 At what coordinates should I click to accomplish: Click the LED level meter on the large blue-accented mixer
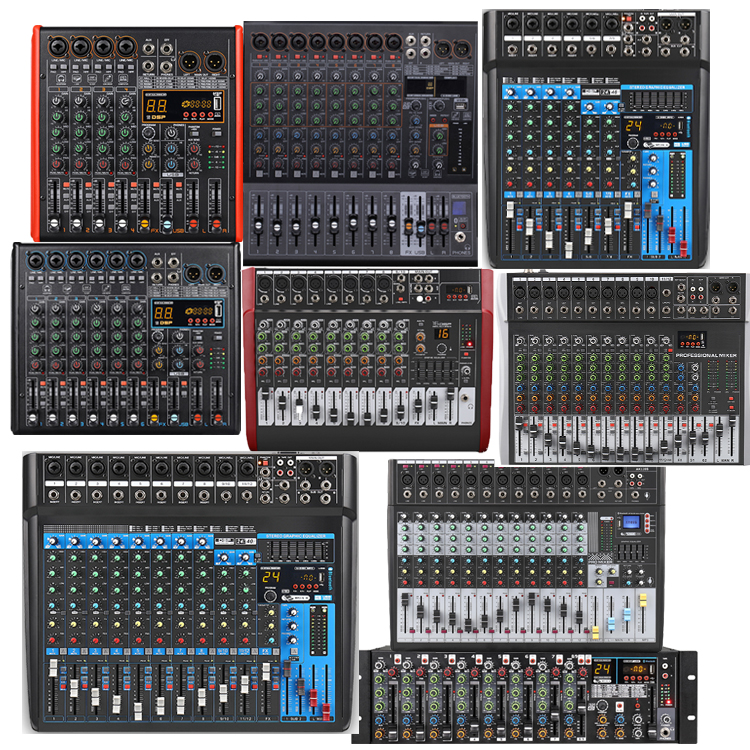(x=319, y=630)
